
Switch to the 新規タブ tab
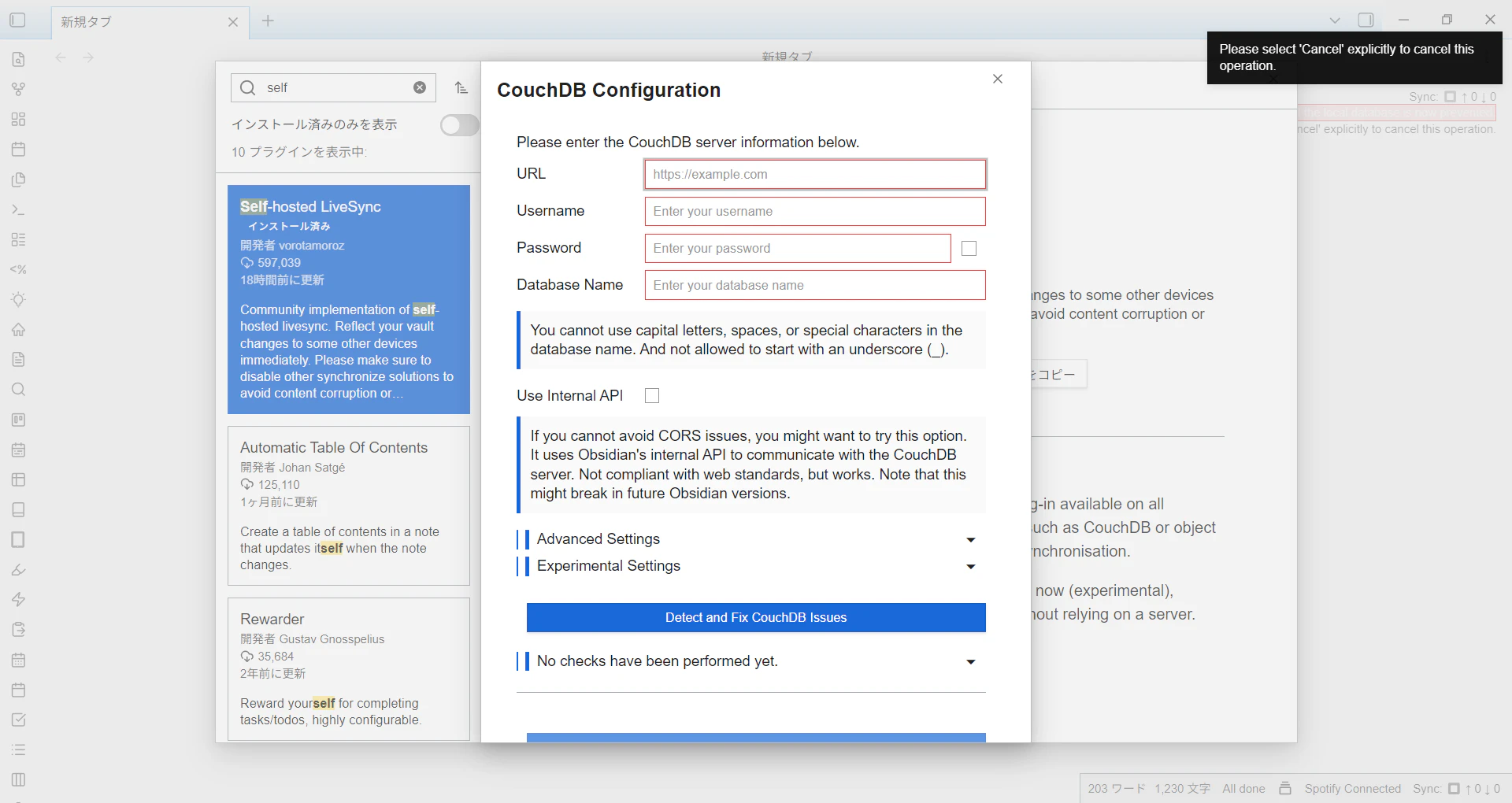tap(150, 22)
